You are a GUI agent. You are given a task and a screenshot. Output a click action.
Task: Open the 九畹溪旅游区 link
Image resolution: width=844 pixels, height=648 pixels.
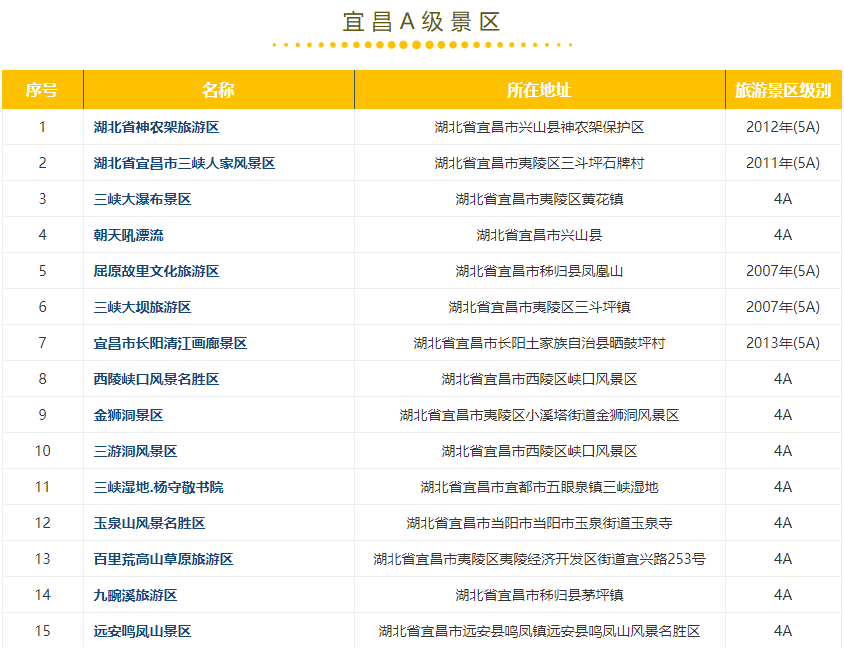(135, 596)
